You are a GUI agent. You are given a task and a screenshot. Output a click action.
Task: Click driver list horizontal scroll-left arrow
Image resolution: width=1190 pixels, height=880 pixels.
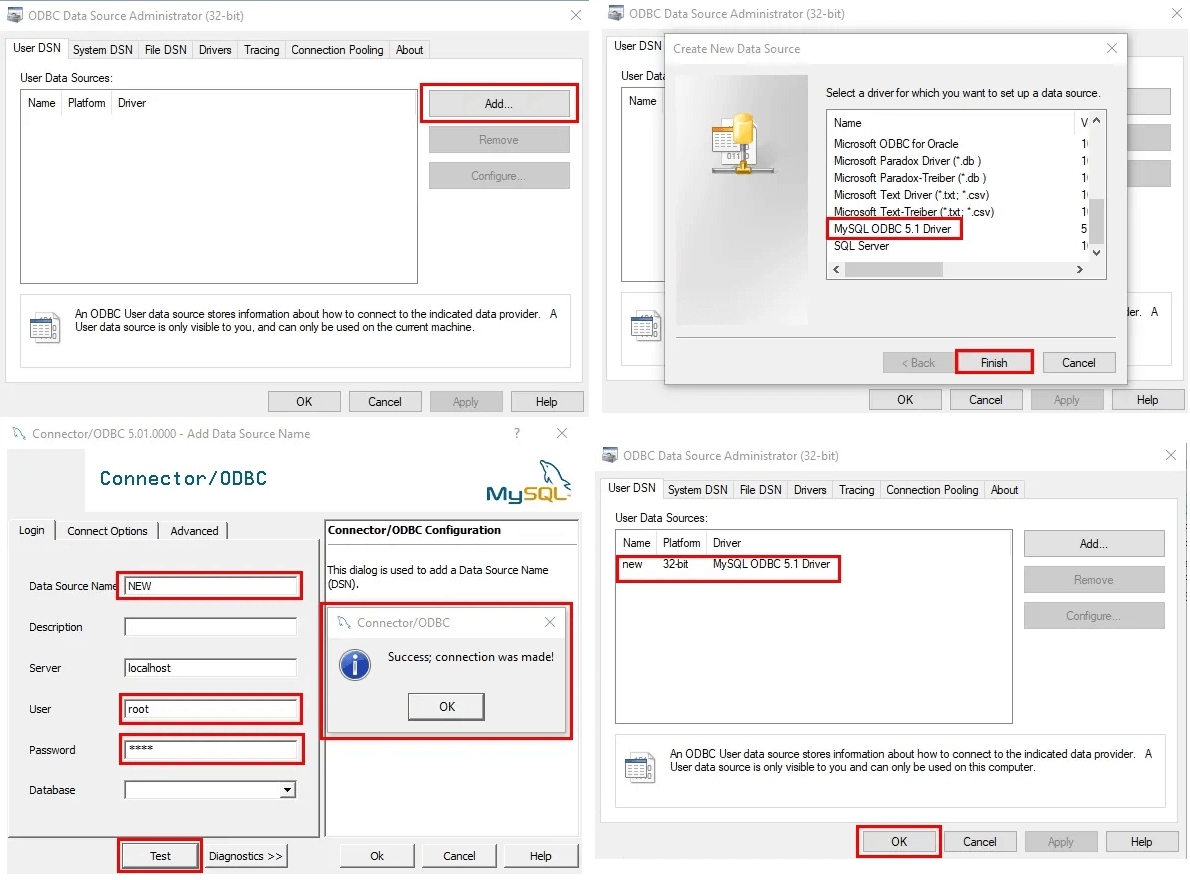[x=836, y=270]
